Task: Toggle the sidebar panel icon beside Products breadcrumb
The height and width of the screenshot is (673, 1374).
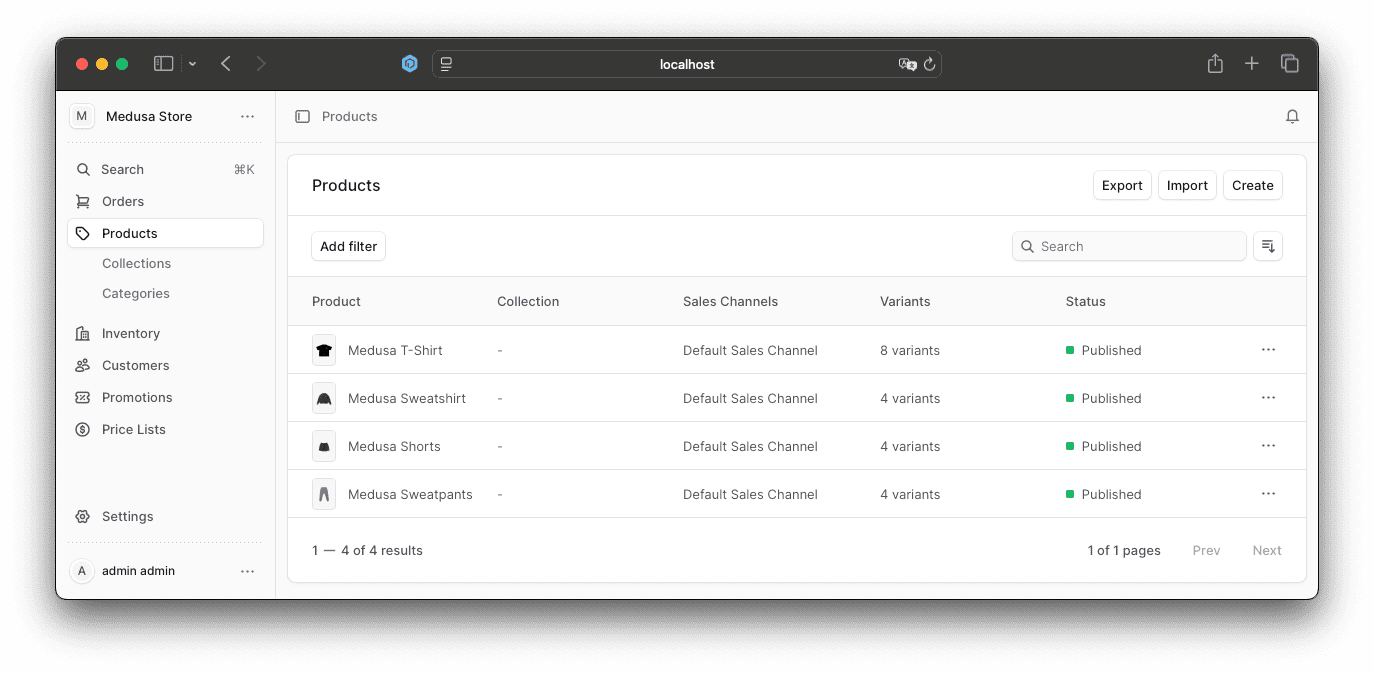Action: 302,117
